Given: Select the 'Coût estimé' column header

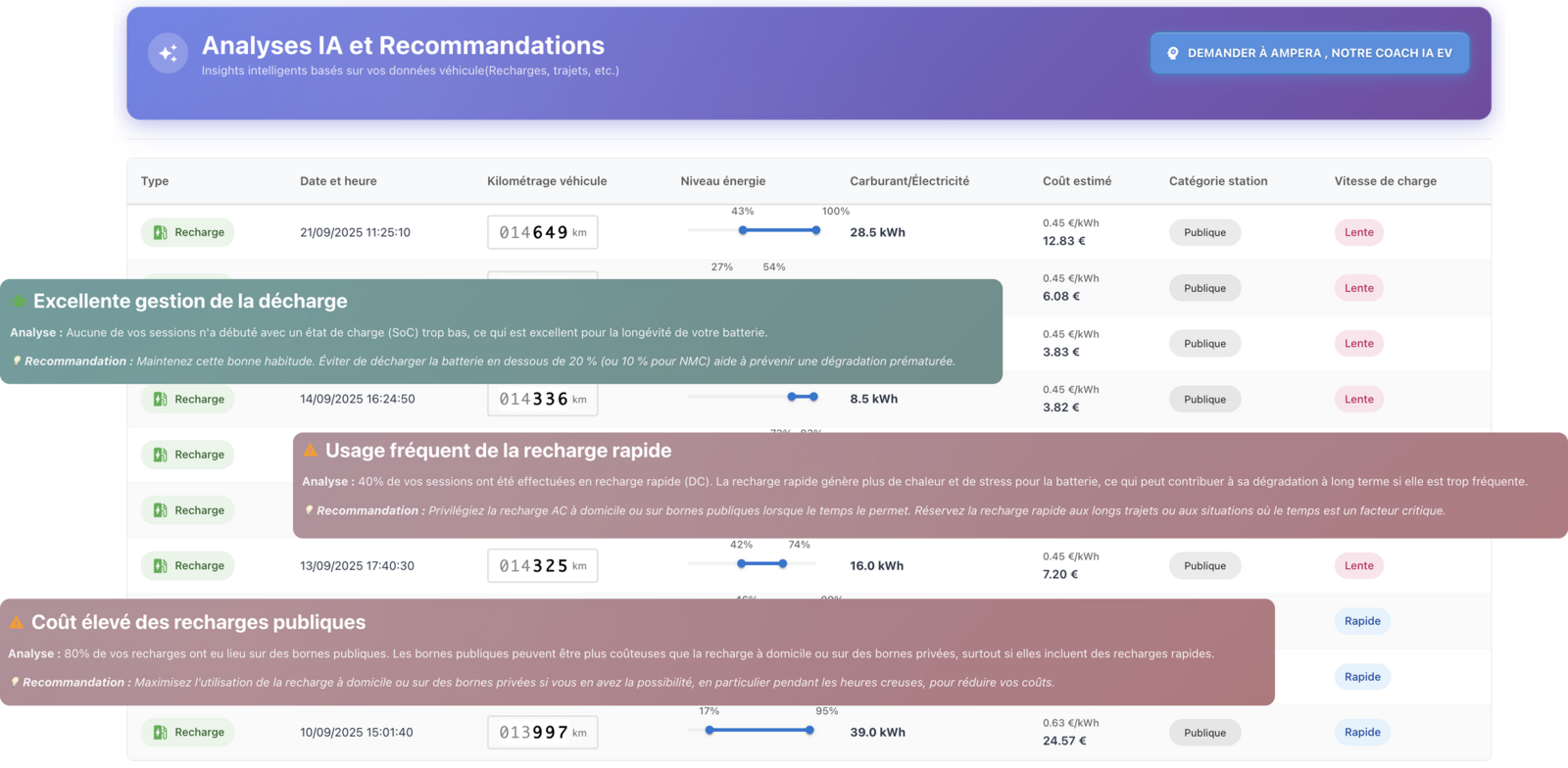Looking at the screenshot, I should [x=1076, y=181].
